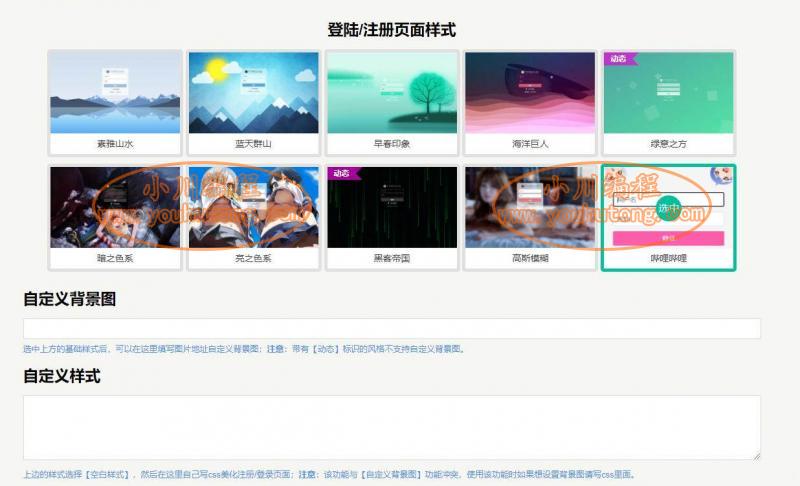Select the 海洋巨人 style thumbnail
This screenshot has width=800, height=486.
(x=529, y=94)
